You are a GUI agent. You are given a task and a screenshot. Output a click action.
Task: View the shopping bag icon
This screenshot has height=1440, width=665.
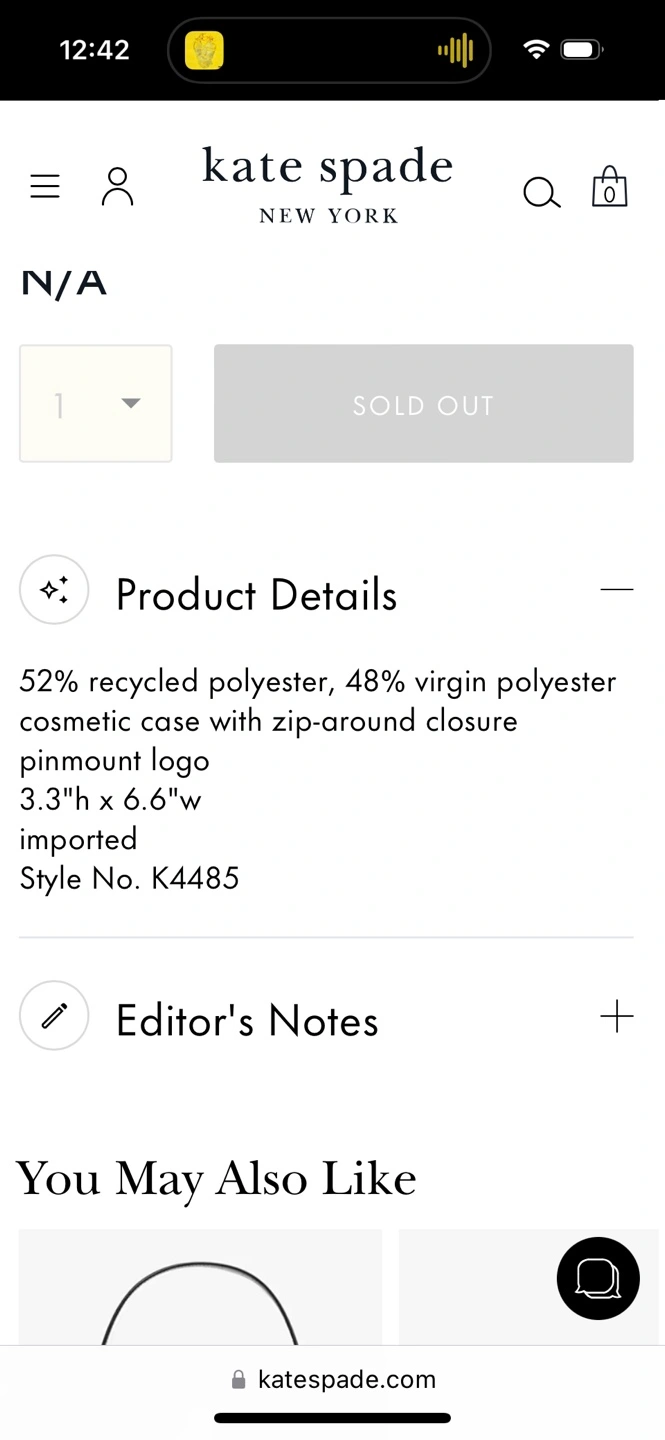click(609, 187)
